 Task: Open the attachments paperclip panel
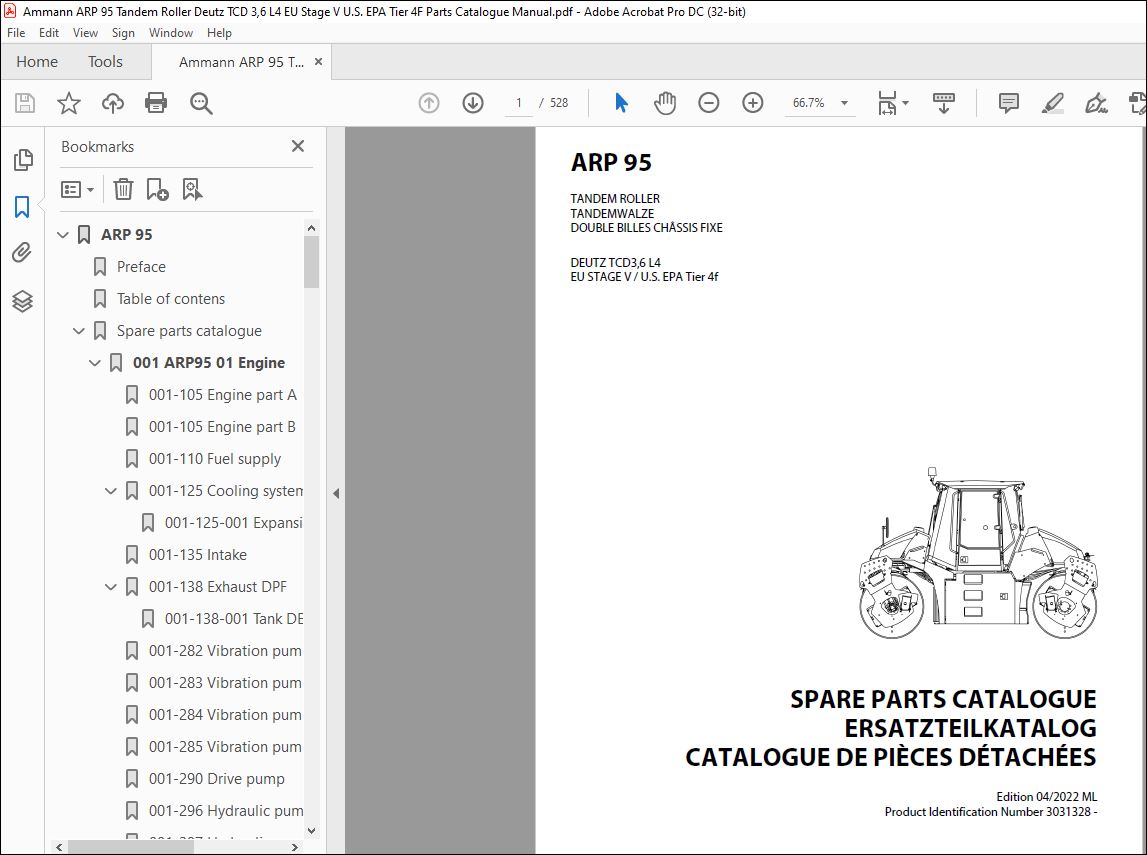tap(22, 253)
